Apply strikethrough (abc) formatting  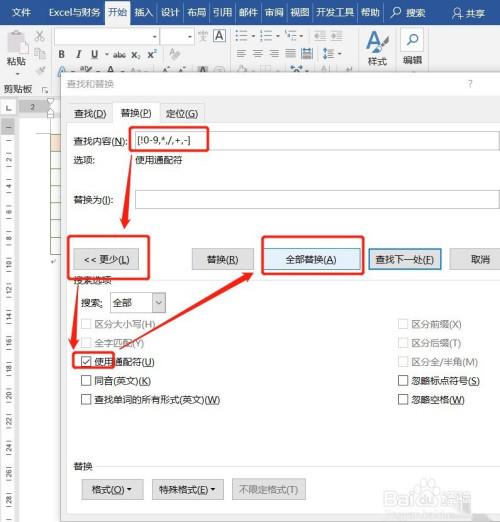(x=119, y=55)
